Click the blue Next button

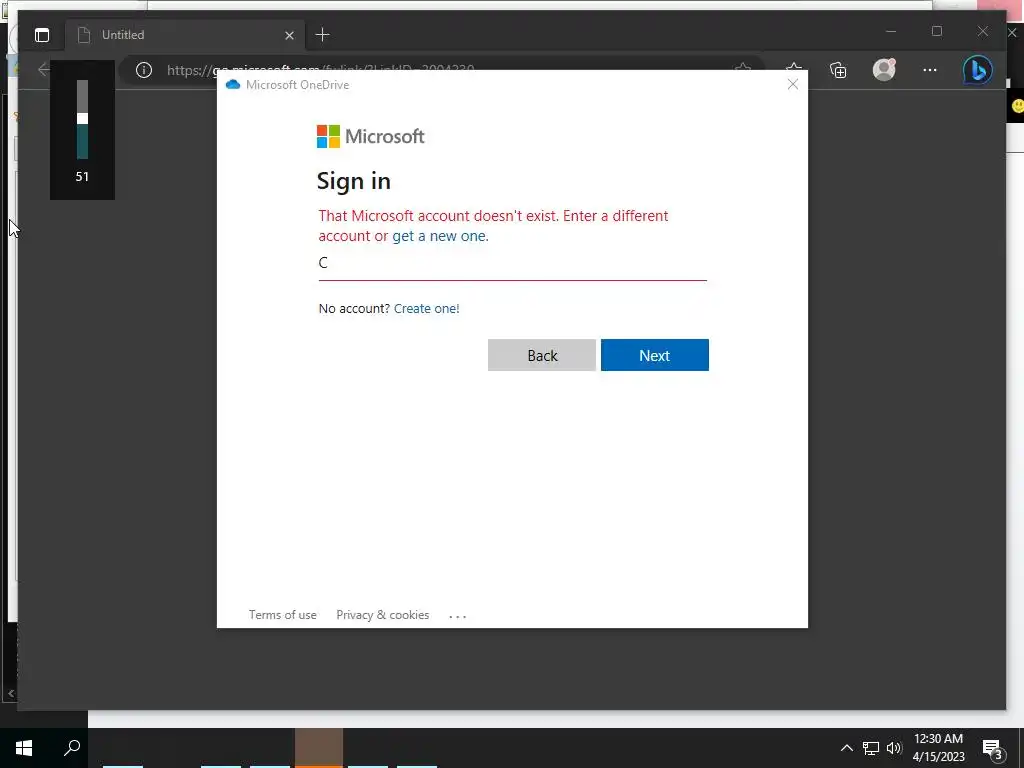click(x=654, y=355)
